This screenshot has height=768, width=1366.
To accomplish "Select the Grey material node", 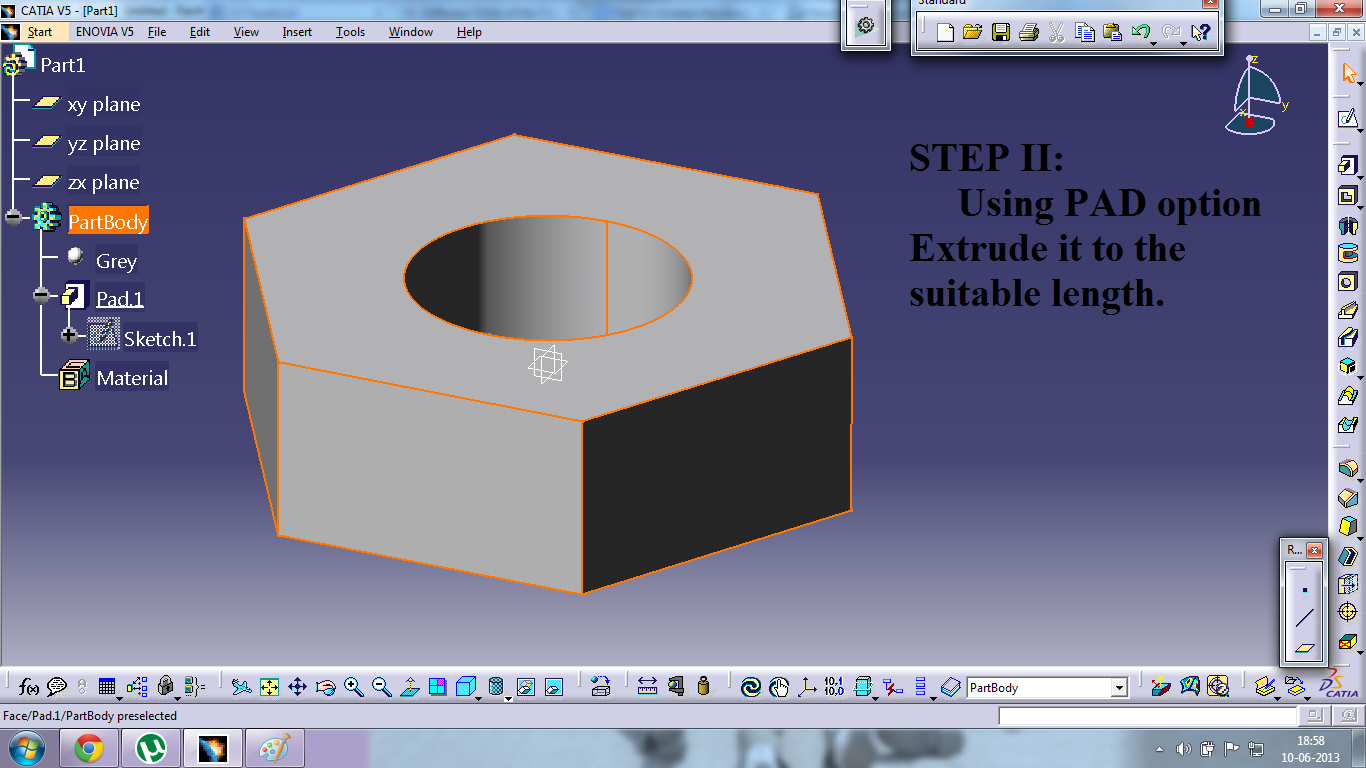I will (x=116, y=261).
